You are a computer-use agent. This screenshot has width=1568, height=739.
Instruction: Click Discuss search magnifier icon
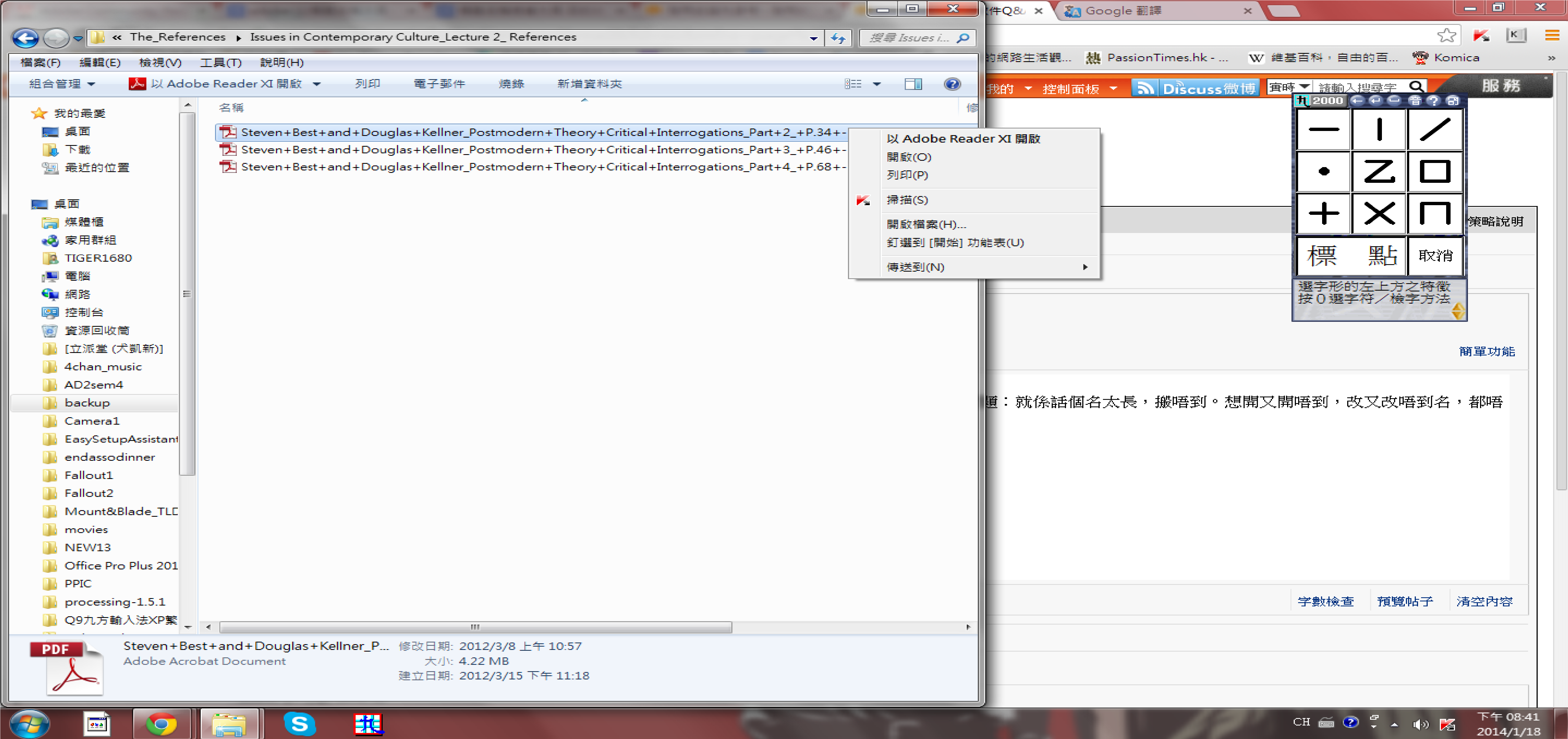coord(1416,87)
